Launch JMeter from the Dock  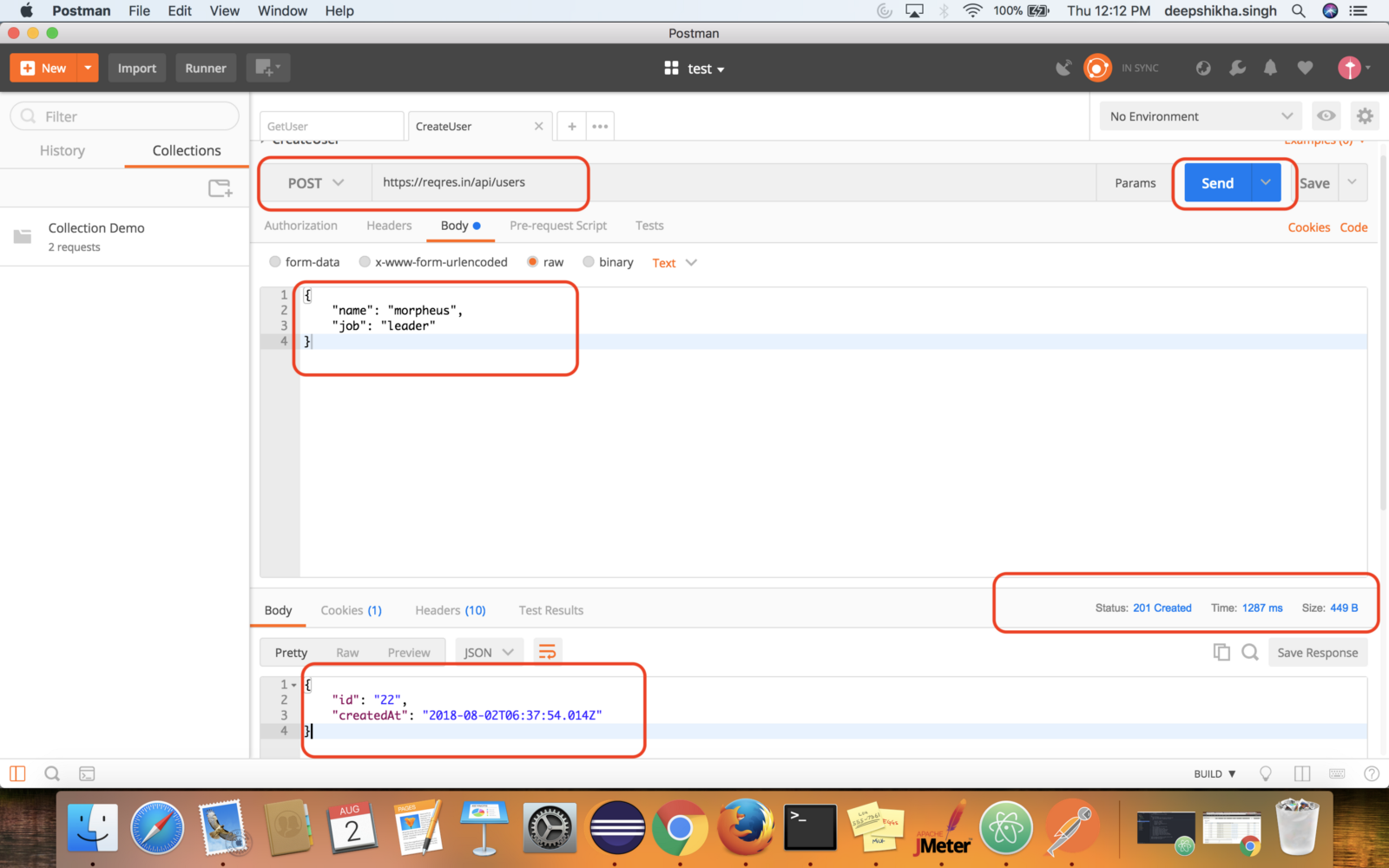point(942,827)
